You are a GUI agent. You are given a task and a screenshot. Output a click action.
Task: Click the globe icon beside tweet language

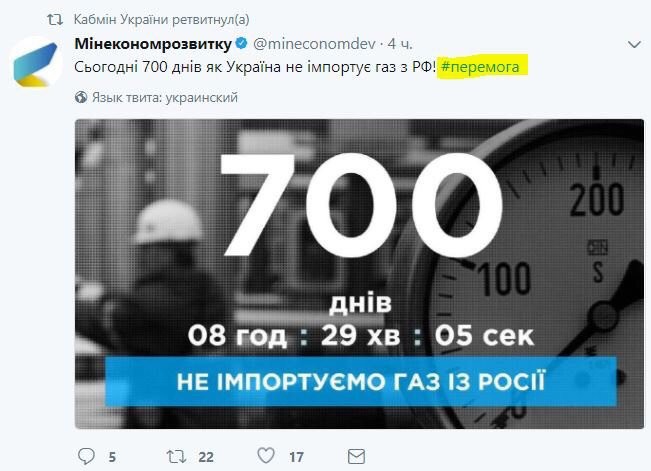81,97
